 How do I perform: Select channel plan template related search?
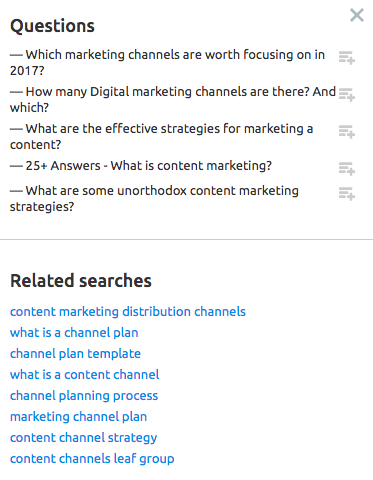(x=75, y=354)
